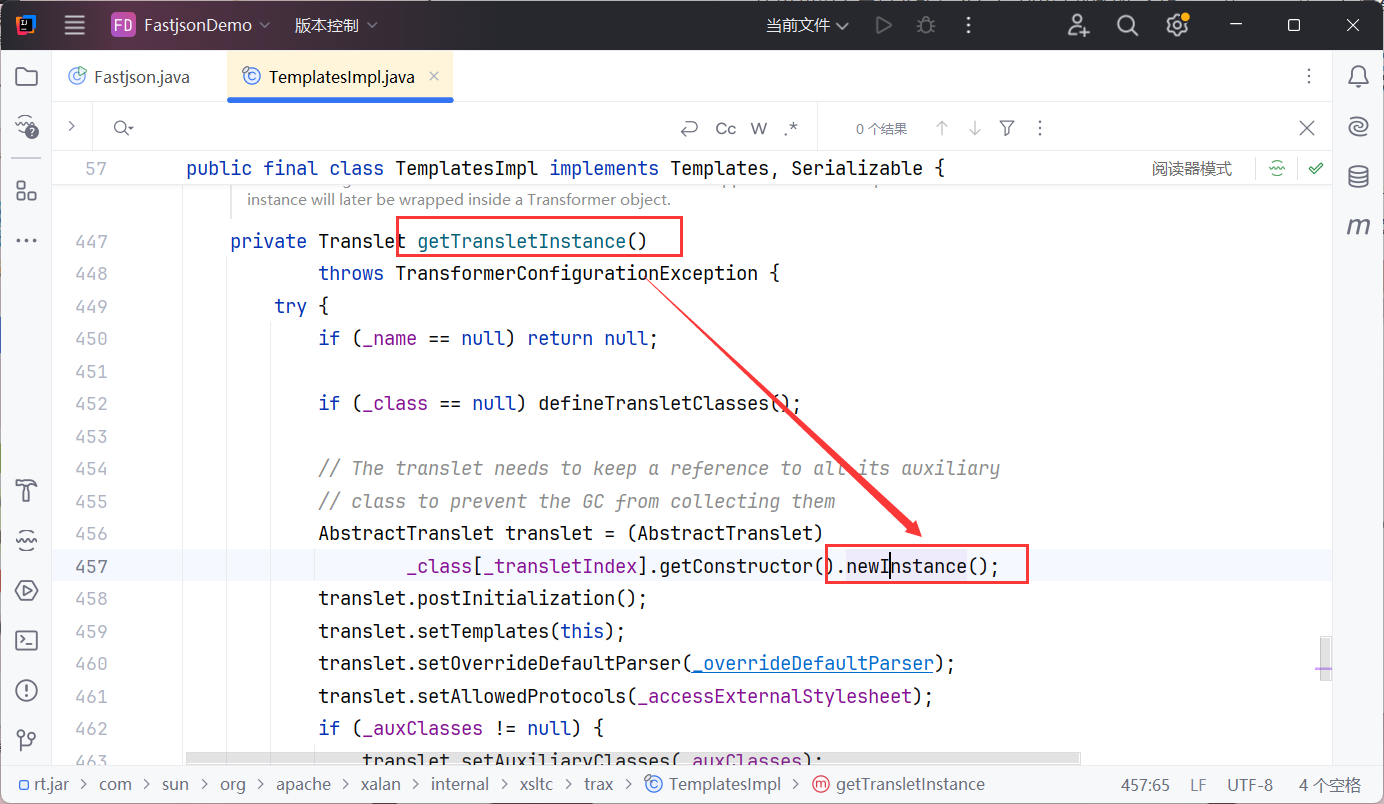This screenshot has width=1384, height=804.
Task: Open the Database tool window
Action: pyautogui.click(x=1358, y=177)
